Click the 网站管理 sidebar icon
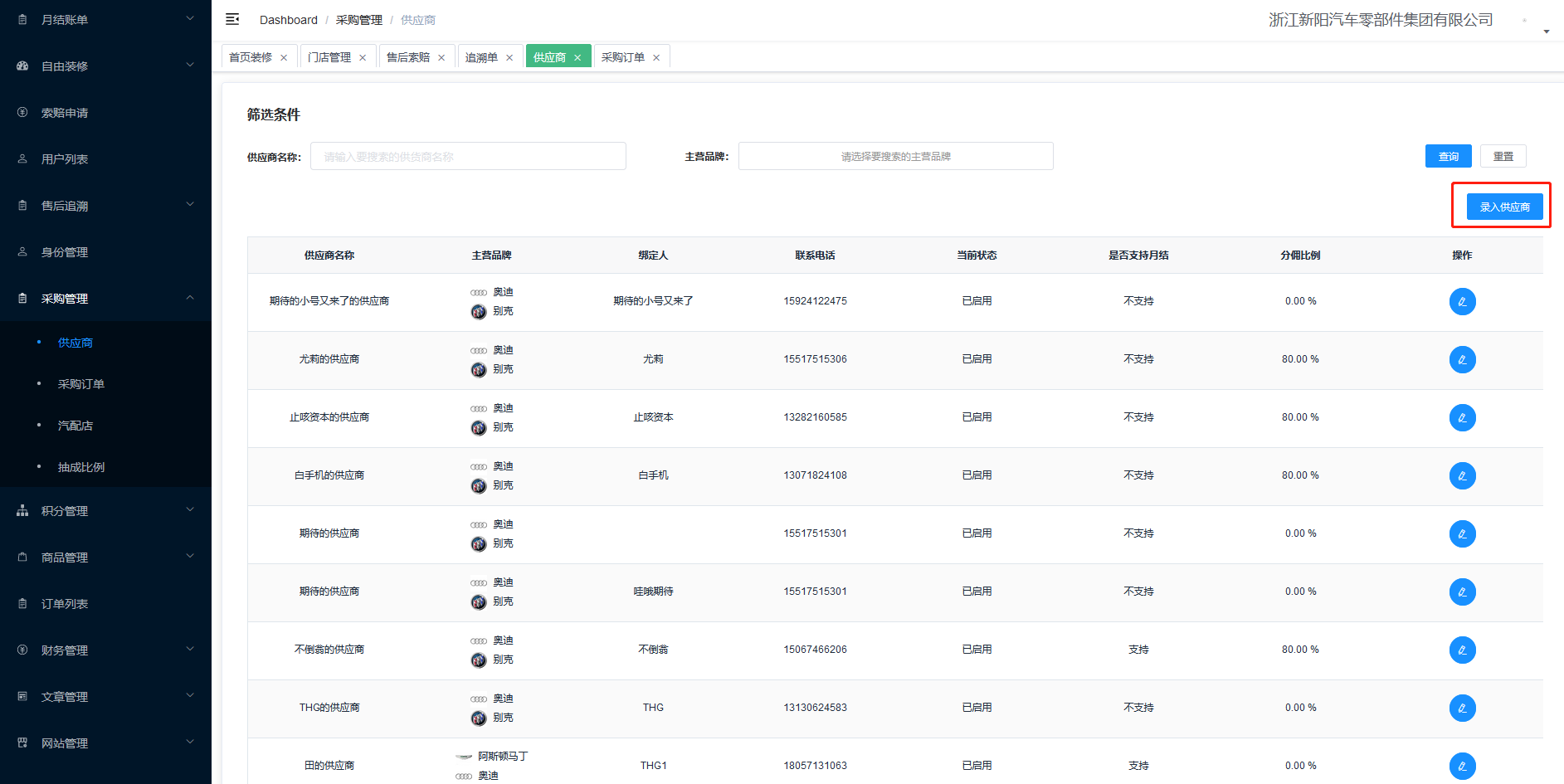This screenshot has width=1564, height=784. click(x=22, y=743)
